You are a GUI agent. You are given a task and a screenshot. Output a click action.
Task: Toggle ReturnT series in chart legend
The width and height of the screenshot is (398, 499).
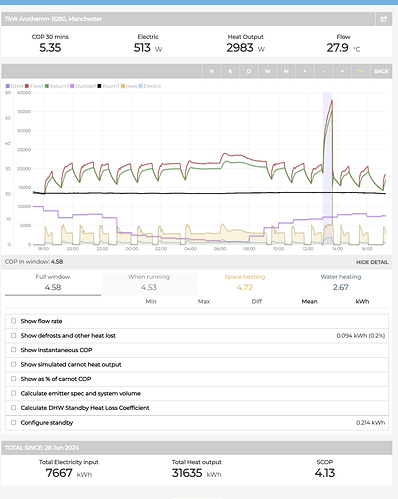(57, 86)
